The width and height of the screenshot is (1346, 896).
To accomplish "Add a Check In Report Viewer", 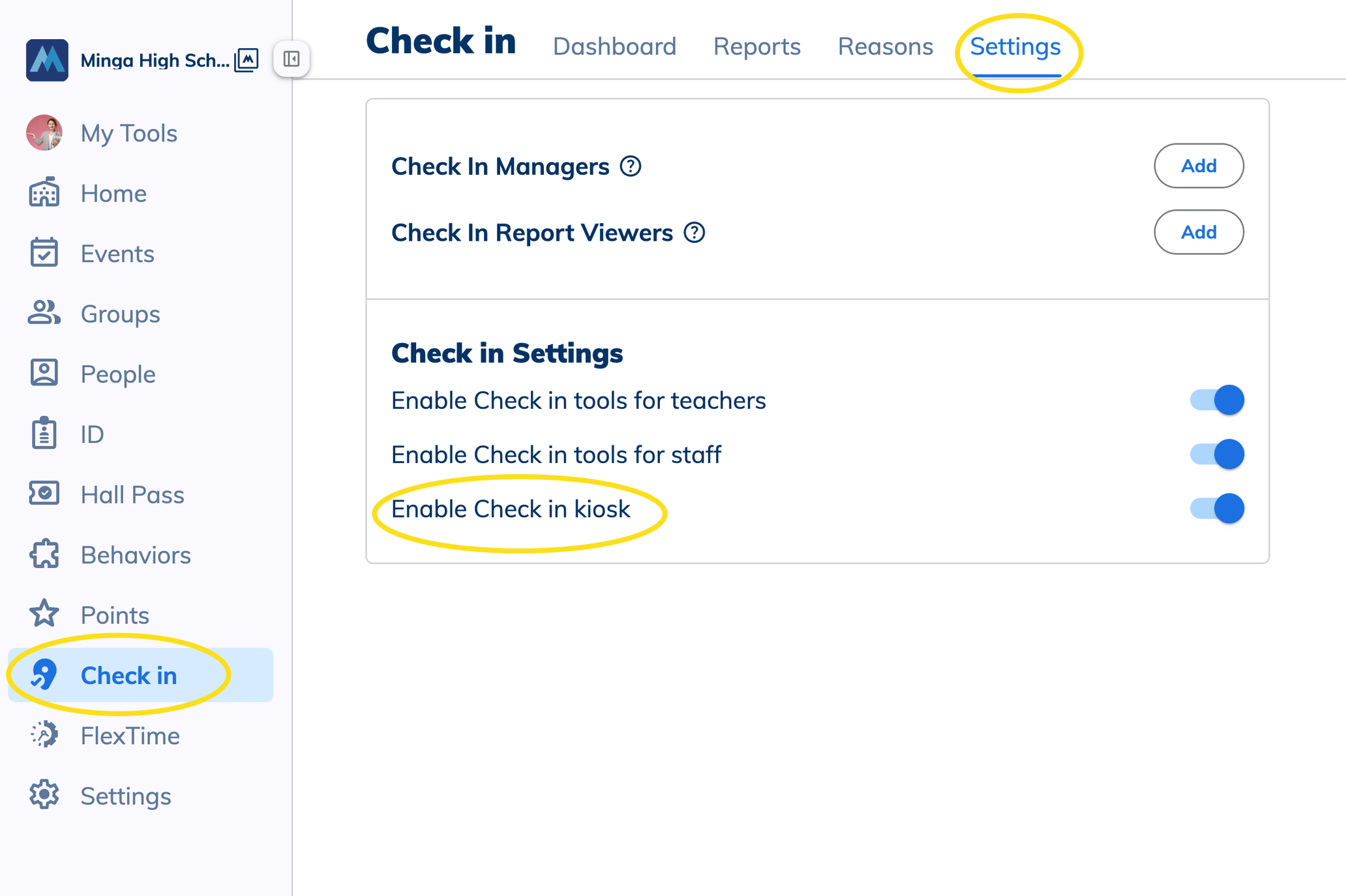I will (x=1199, y=232).
